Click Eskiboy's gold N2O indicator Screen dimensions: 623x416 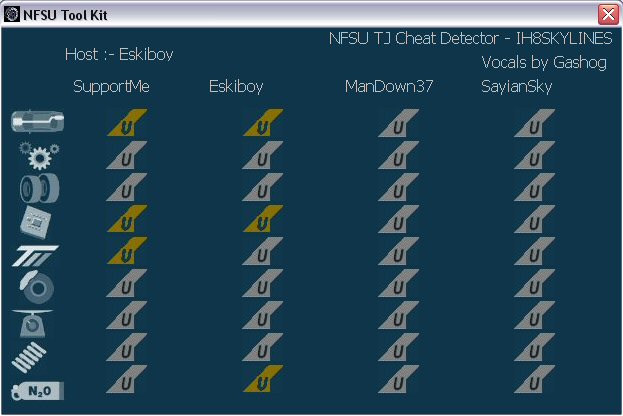tap(263, 379)
